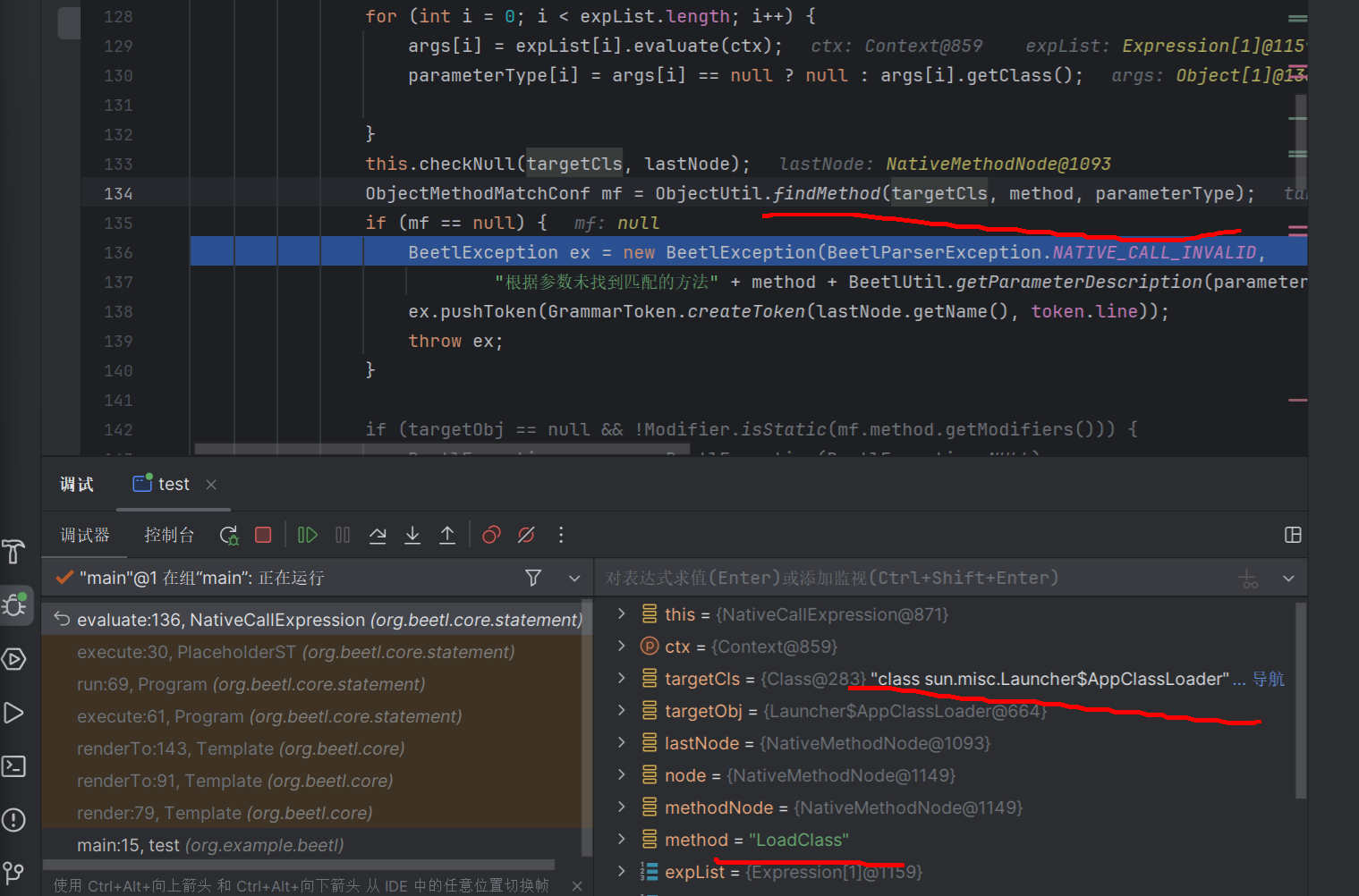
Task: Click the "main"@1 running thread label
Action: click(x=201, y=578)
